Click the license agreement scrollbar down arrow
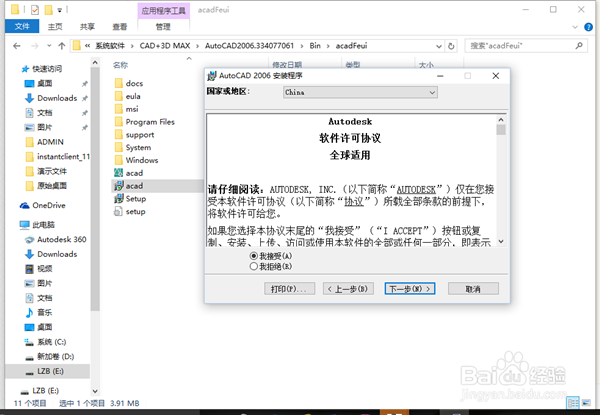This screenshot has width=600, height=415. coord(501,241)
